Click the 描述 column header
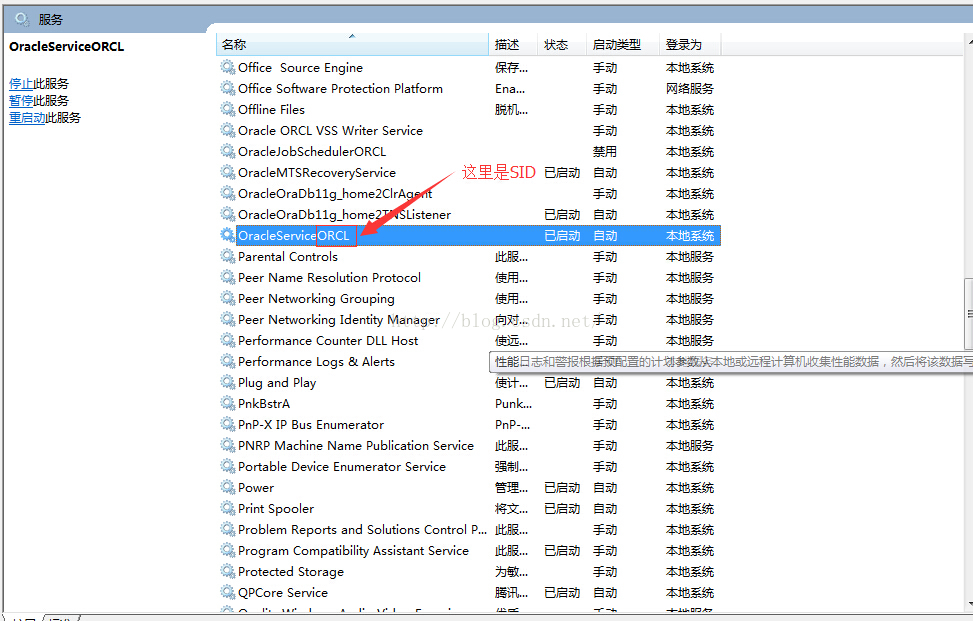The image size is (973, 621). pos(513,45)
